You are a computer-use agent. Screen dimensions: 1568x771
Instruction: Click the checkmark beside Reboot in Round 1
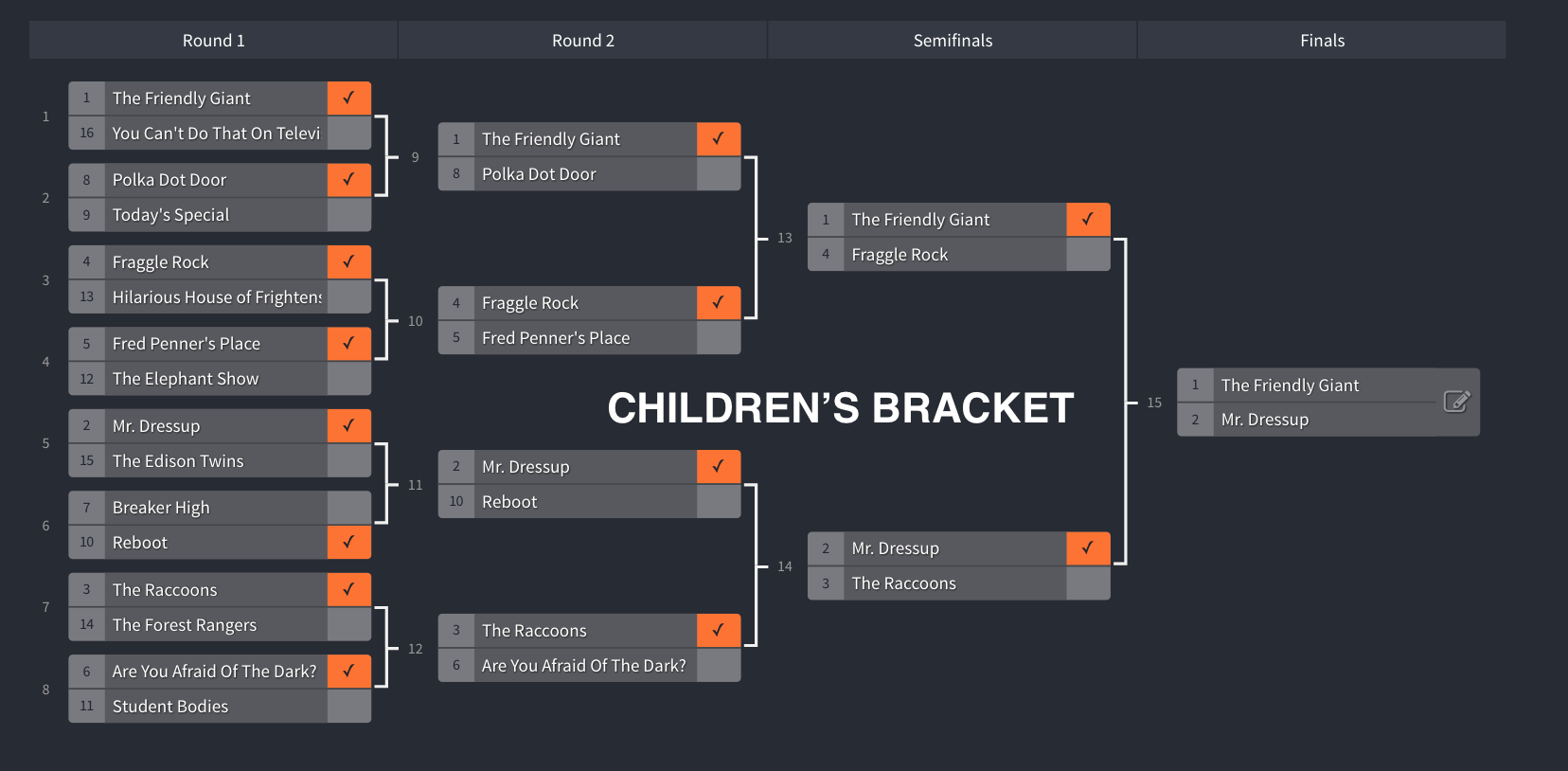[348, 542]
